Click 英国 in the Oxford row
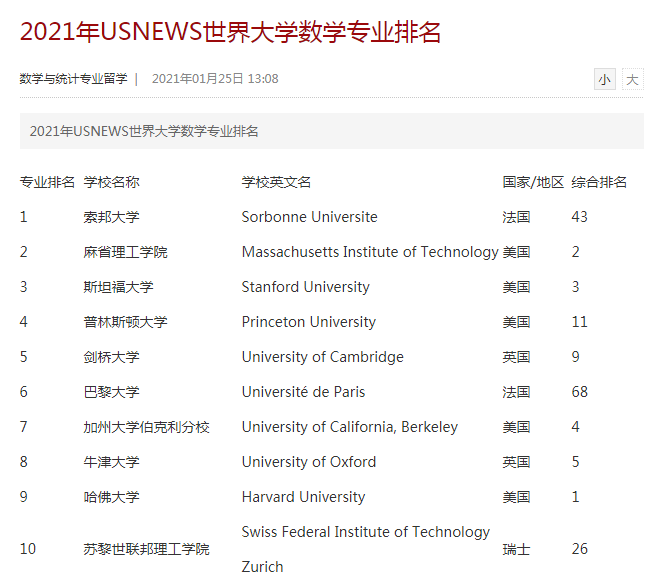This screenshot has height=582, width=657. [x=516, y=462]
